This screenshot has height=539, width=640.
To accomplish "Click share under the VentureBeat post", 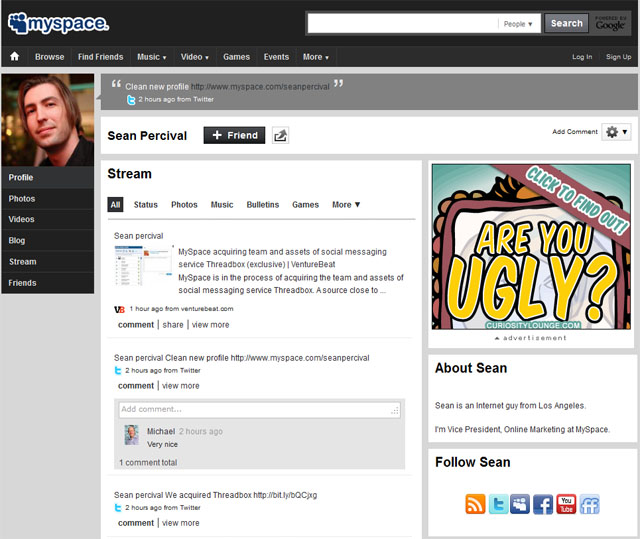I will (x=173, y=324).
